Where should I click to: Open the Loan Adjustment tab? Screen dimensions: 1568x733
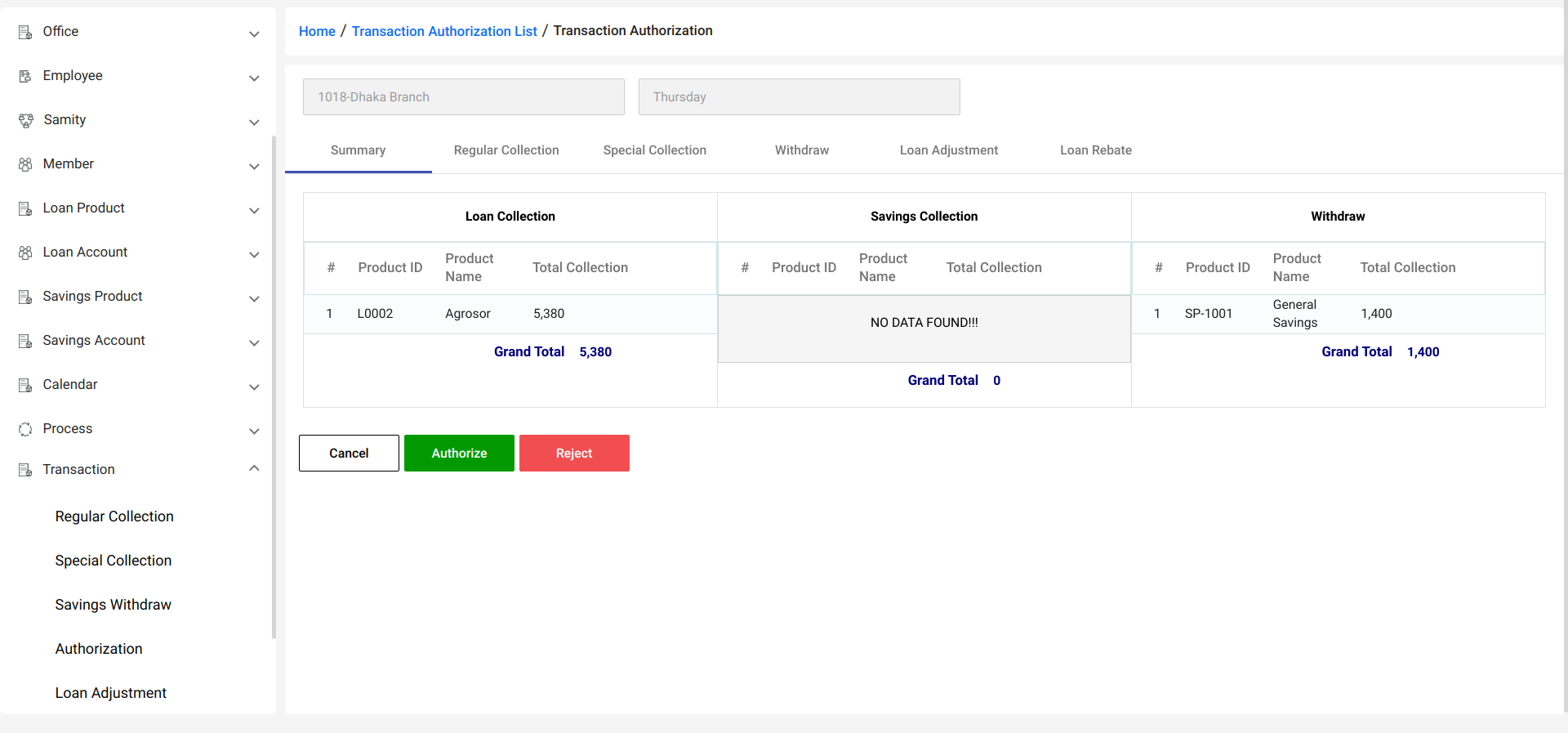coord(949,150)
